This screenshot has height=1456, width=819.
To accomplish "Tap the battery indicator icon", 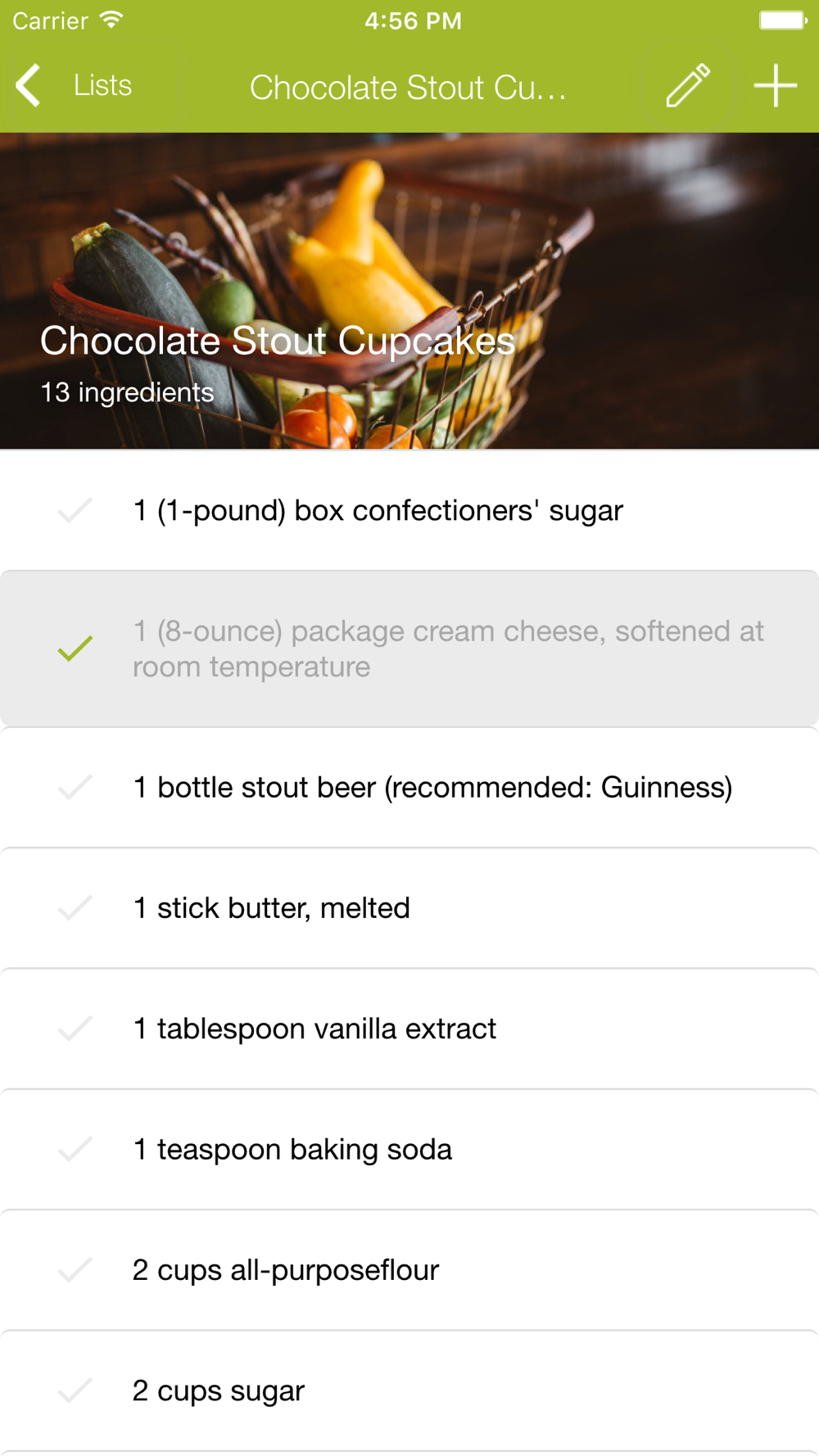I will coord(782,20).
